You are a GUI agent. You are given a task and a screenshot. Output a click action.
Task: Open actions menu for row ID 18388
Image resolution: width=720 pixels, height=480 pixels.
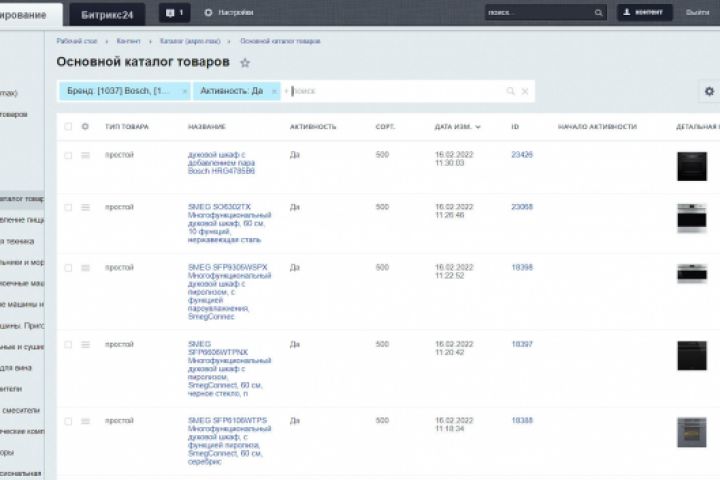point(85,421)
